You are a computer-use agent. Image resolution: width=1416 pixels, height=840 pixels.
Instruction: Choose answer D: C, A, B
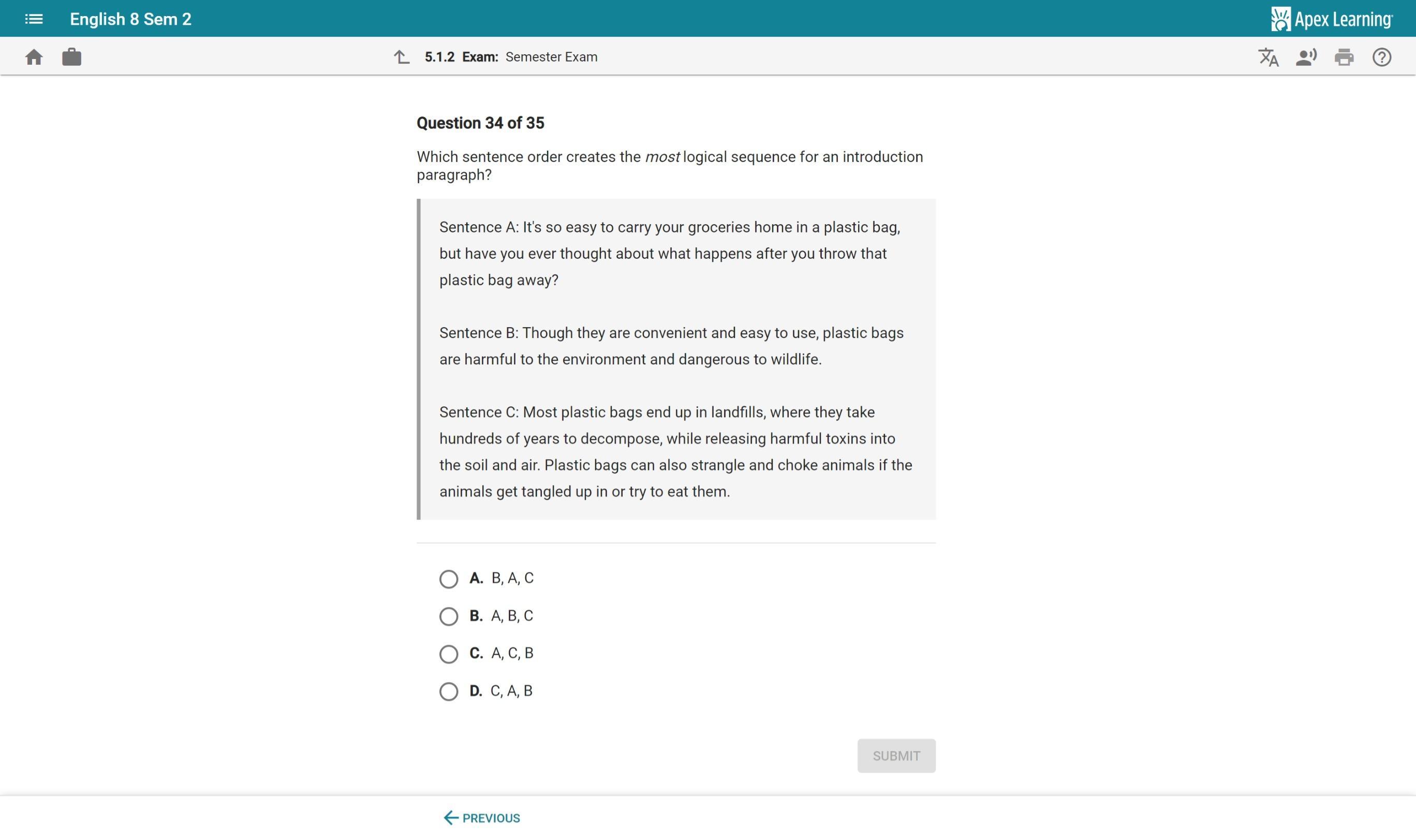tap(449, 691)
